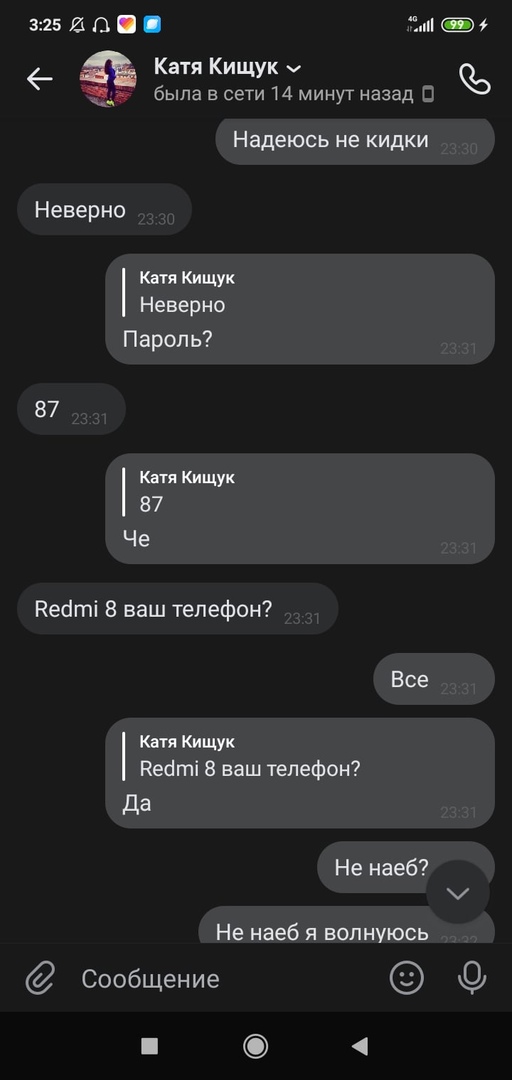Open Катя Кищук's profile avatar
The width and height of the screenshot is (512, 1080).
(x=108, y=79)
